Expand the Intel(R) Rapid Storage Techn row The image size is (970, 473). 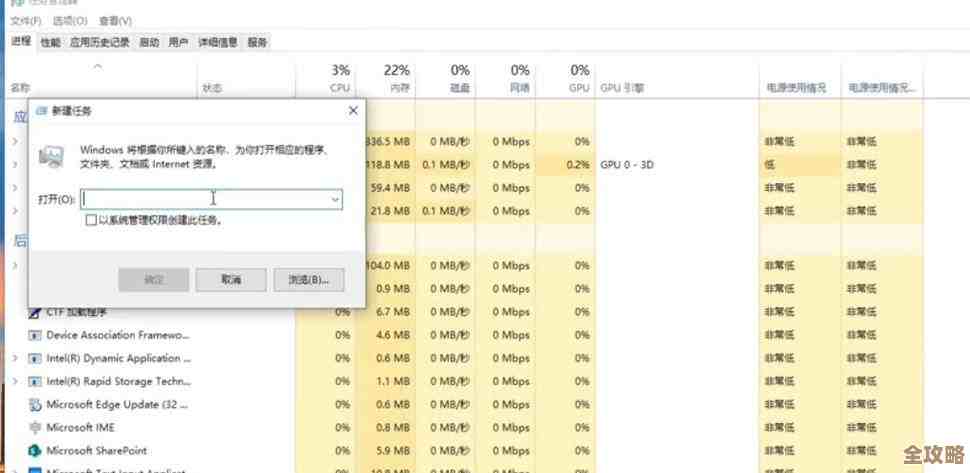15,381
